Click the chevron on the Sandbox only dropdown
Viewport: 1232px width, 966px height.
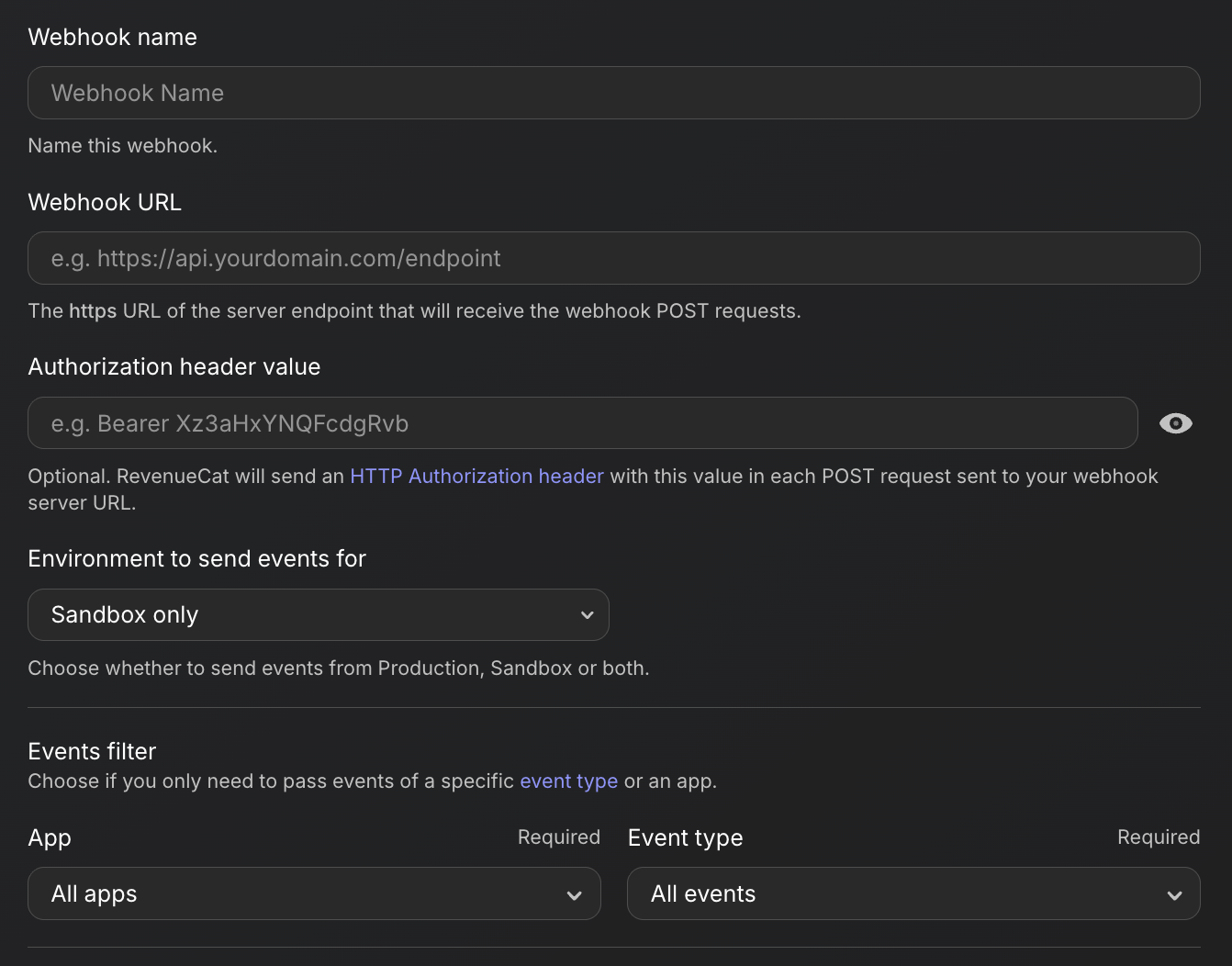click(x=588, y=614)
